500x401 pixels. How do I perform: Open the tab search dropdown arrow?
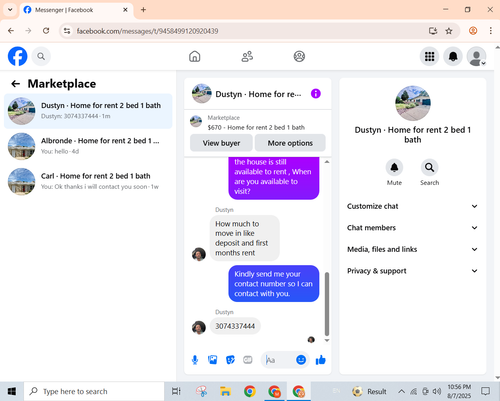pos(10,10)
